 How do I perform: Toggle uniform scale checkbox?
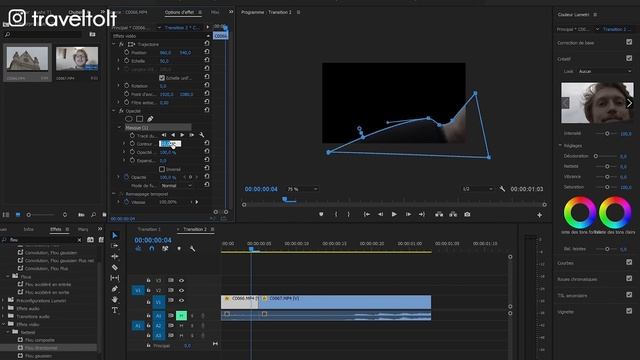click(162, 78)
